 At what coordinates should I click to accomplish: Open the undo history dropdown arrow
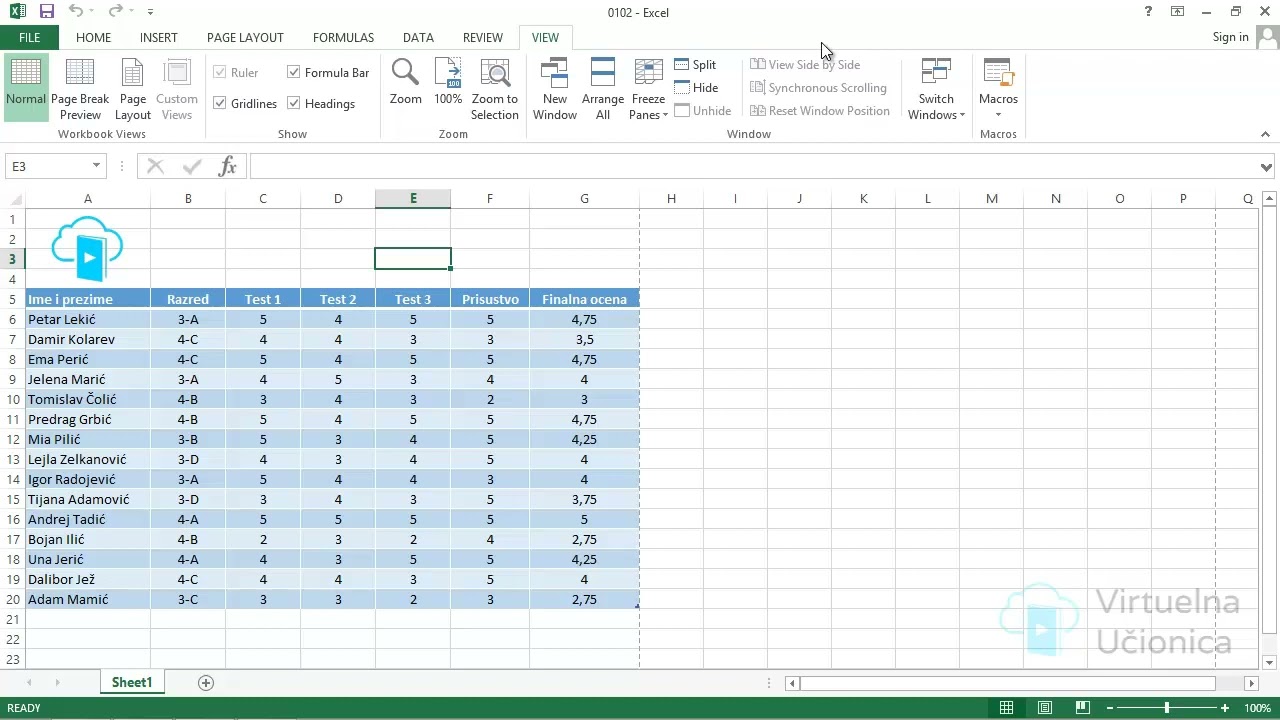click(92, 12)
